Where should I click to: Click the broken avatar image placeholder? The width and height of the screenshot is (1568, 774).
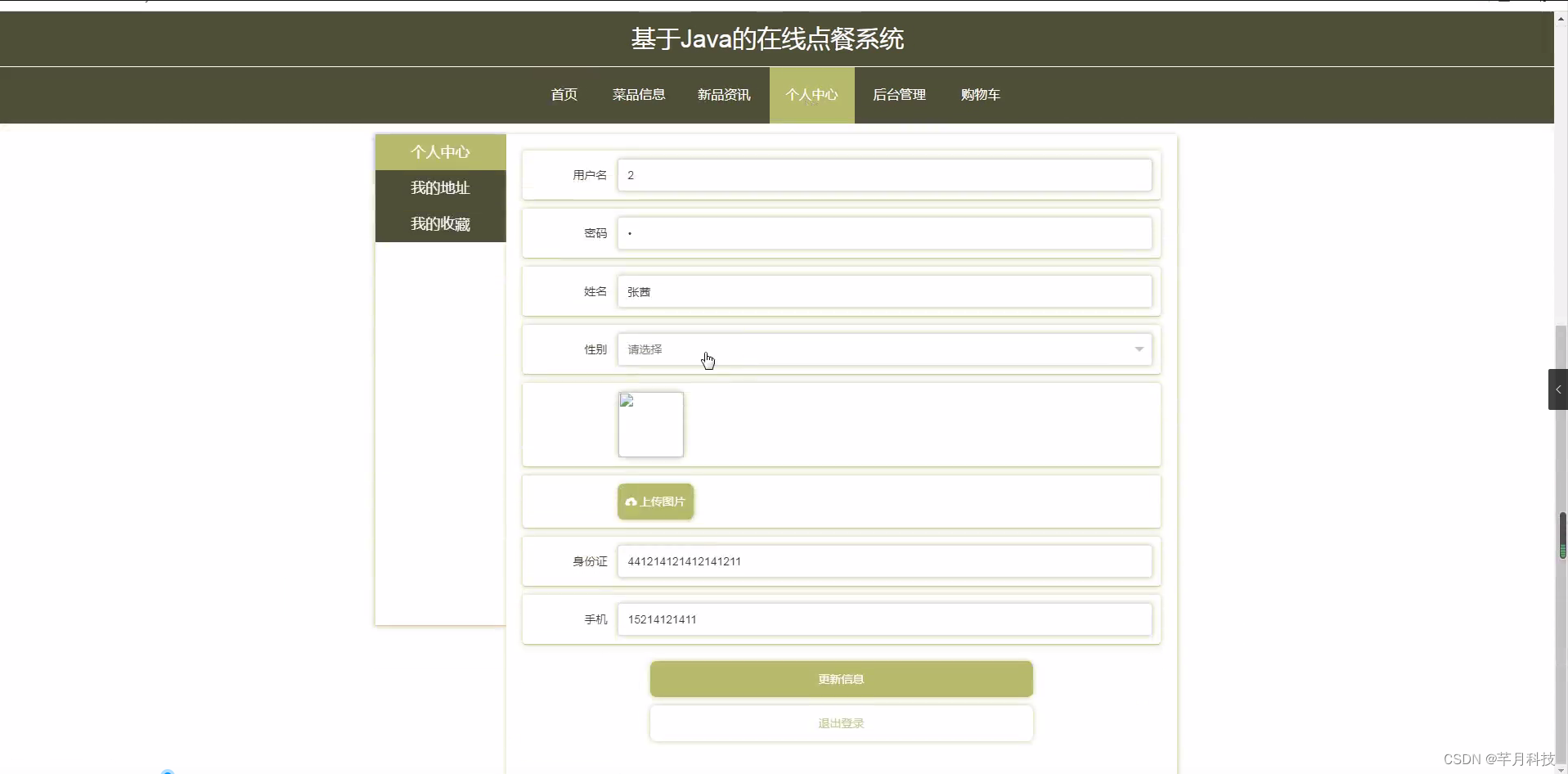[650, 425]
